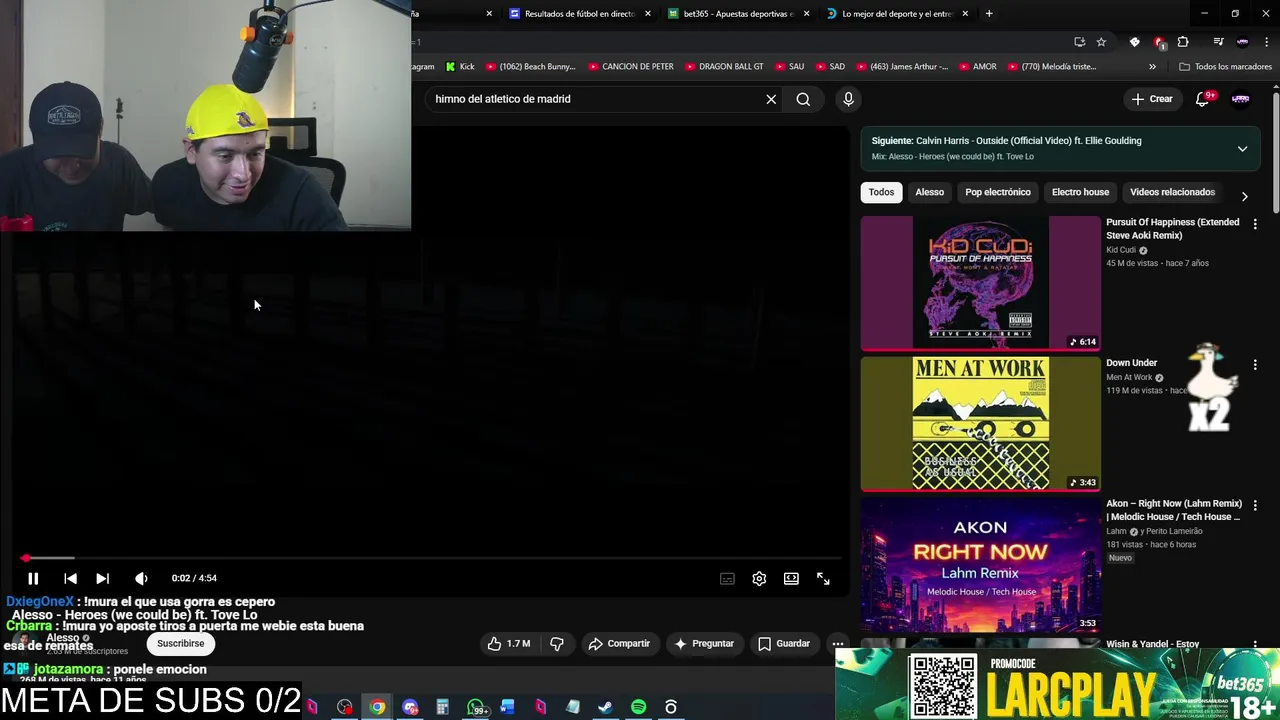1280x720 pixels.
Task: Toggle subtitles on the player
Action: pyautogui.click(x=727, y=578)
